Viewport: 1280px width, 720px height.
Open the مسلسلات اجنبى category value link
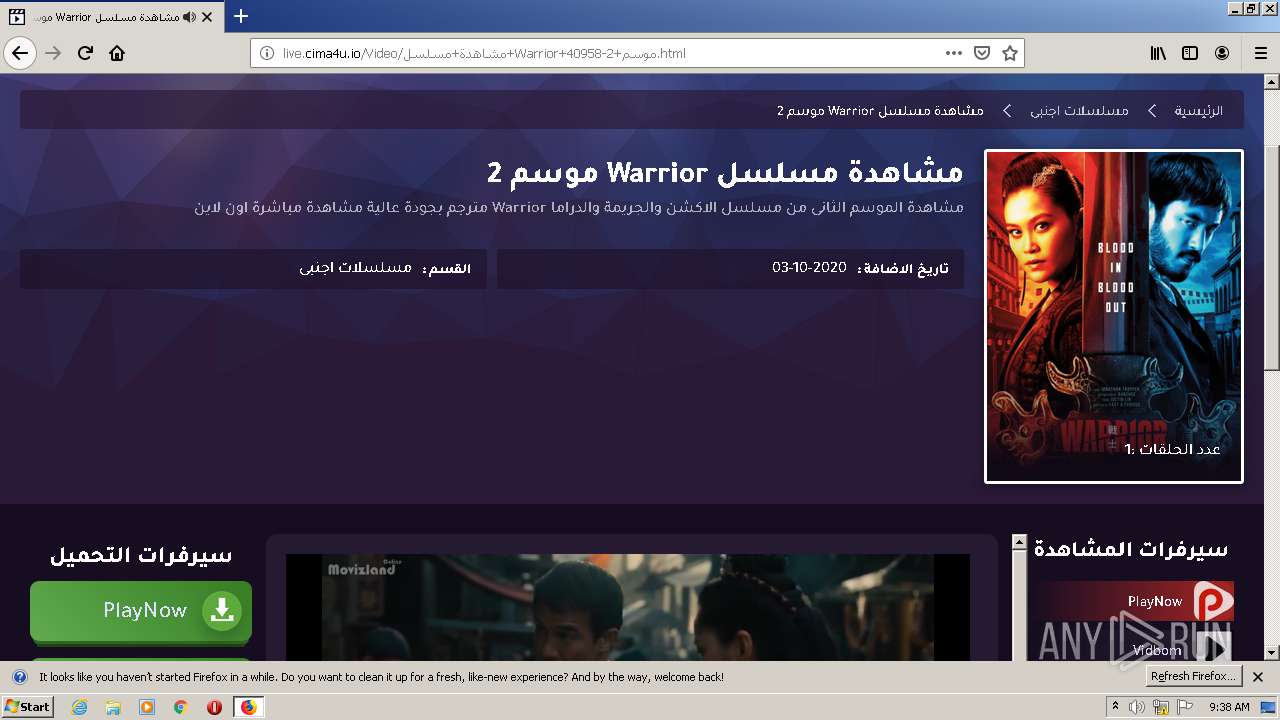tap(356, 268)
